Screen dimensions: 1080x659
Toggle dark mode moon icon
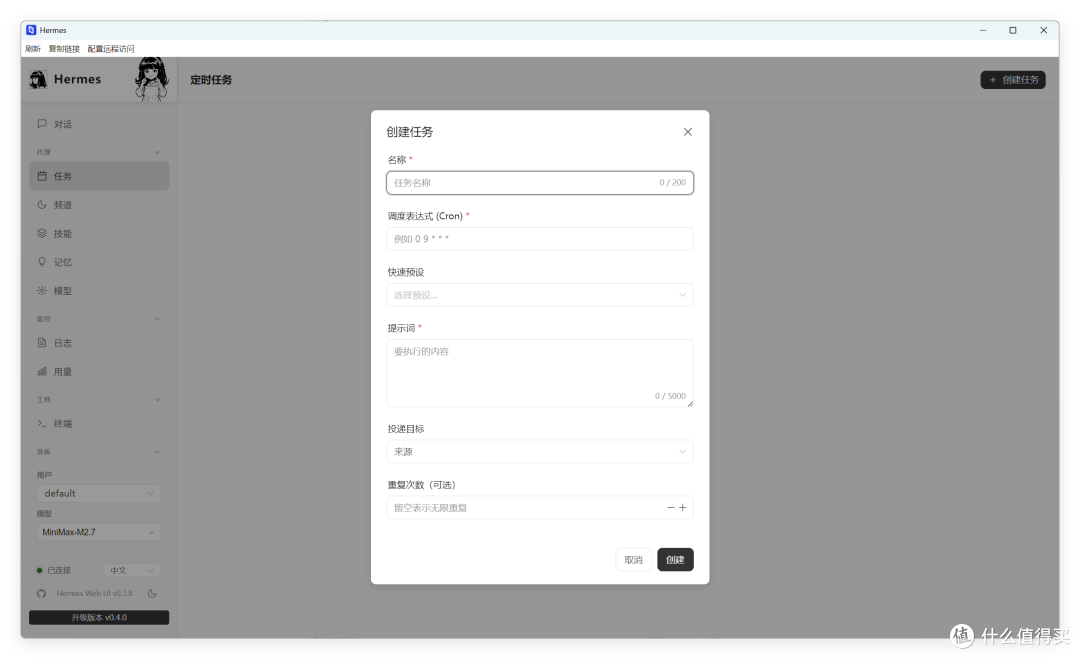pos(152,594)
